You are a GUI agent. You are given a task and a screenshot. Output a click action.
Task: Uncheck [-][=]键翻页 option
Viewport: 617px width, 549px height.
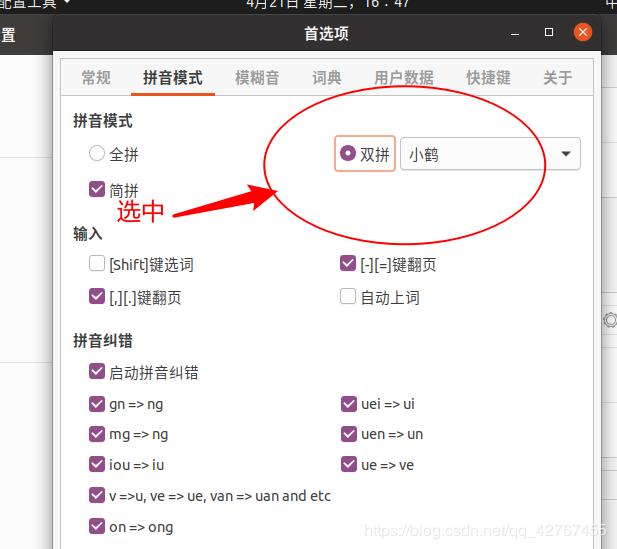click(348, 263)
